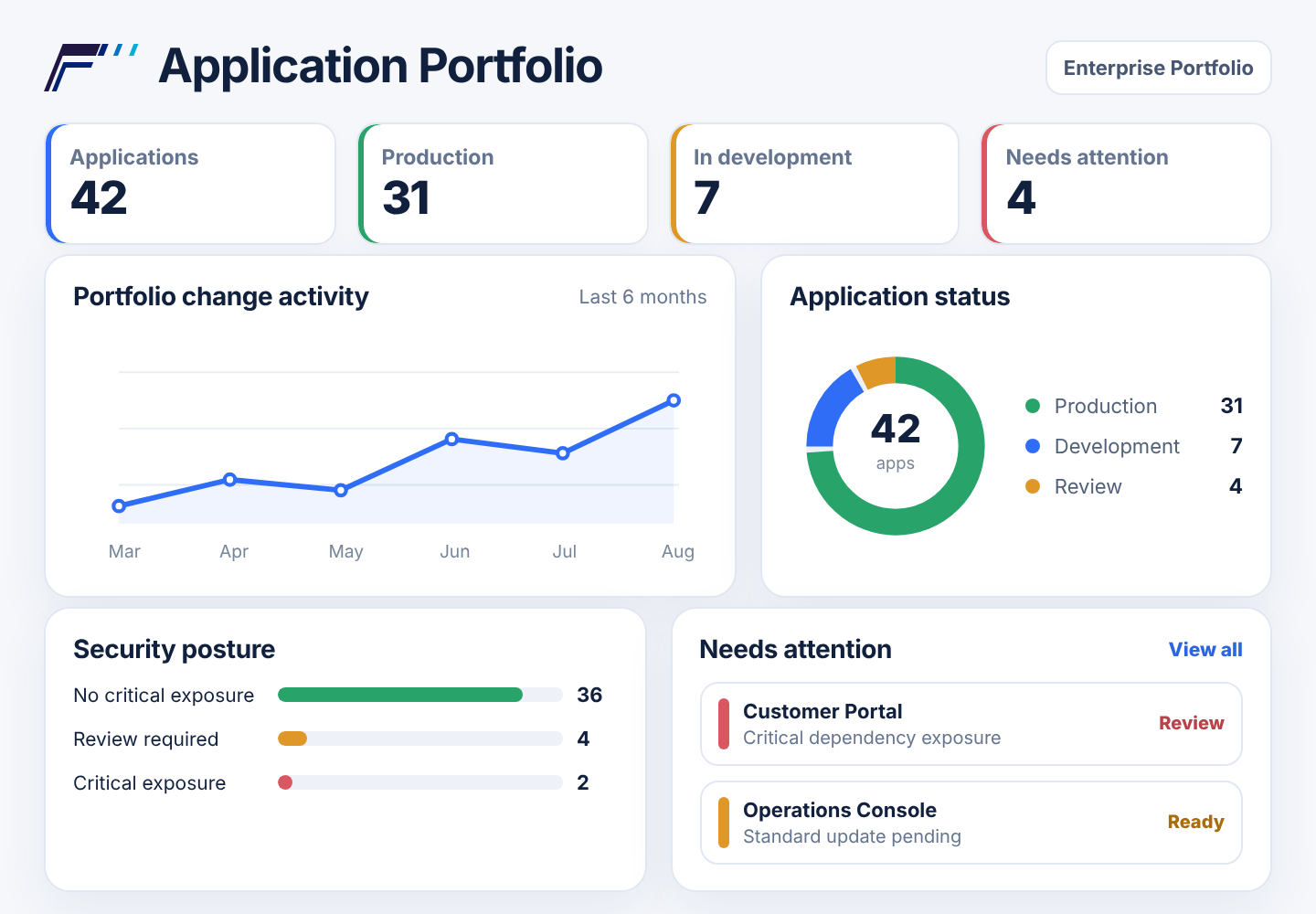Click the Needs attention list heading
Screen dimensions: 1316x914
coord(796,649)
